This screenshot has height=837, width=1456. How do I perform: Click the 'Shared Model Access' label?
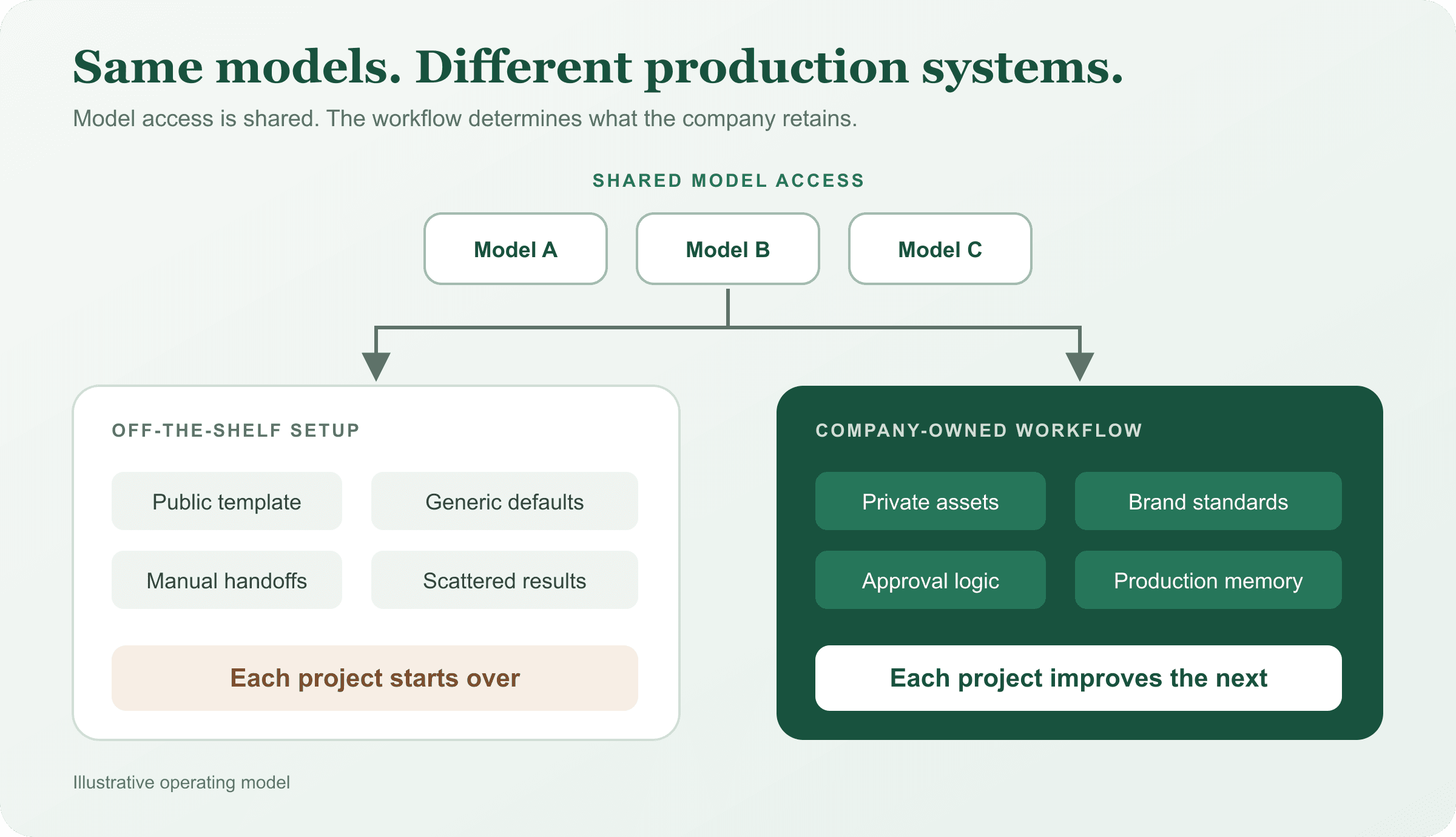728,181
